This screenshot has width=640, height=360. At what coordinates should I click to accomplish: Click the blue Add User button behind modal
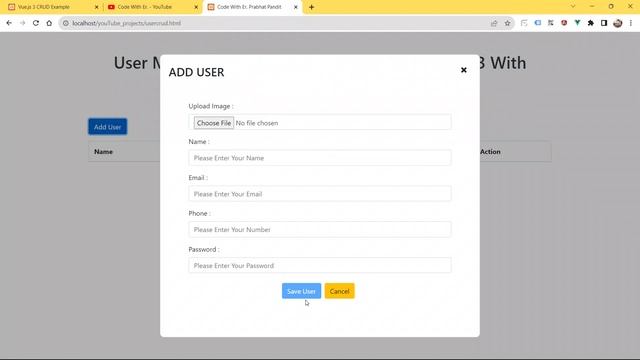click(x=107, y=127)
